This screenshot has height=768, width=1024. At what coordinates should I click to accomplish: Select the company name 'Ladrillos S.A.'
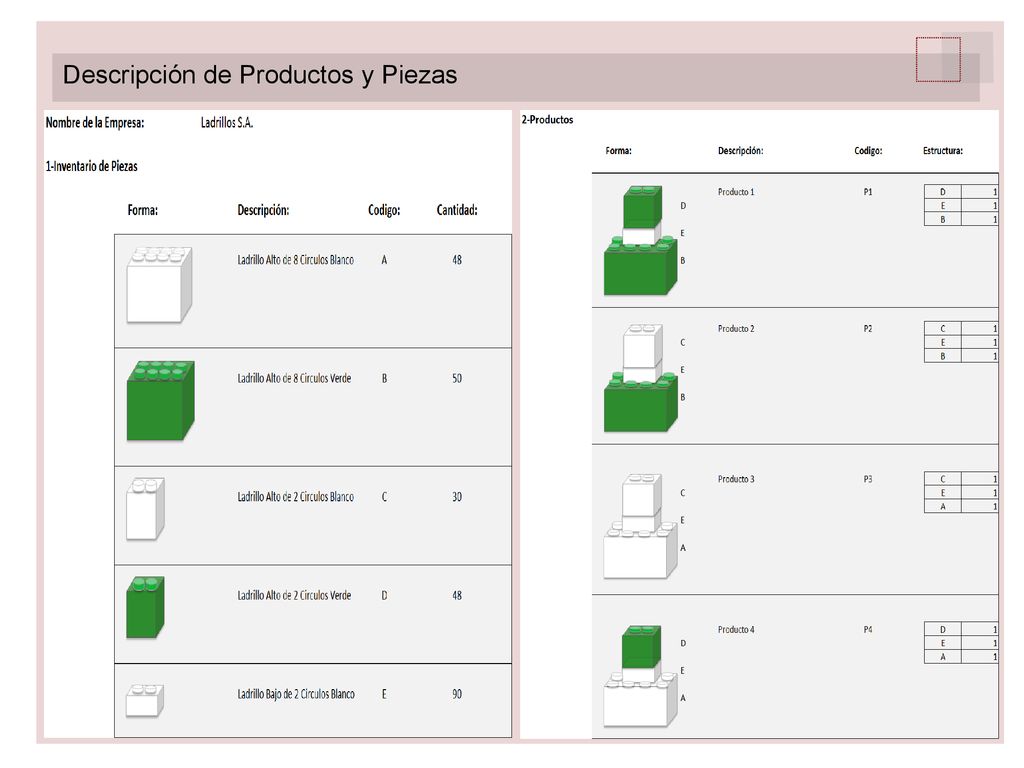pos(227,123)
